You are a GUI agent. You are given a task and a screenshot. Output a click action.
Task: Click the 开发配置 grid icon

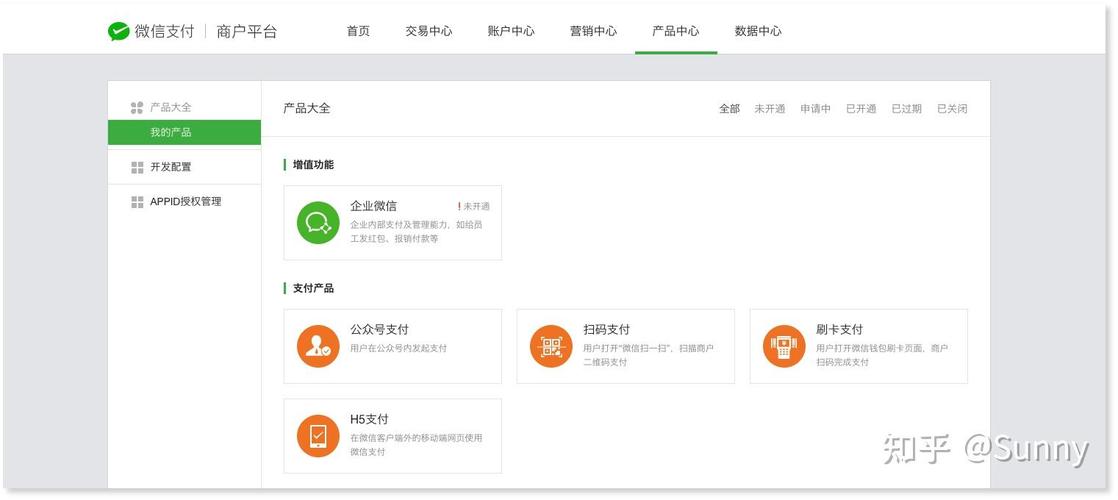click(137, 167)
